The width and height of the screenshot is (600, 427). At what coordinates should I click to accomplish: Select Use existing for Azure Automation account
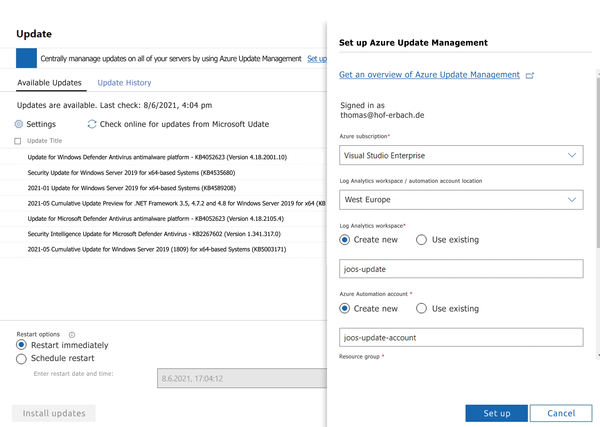click(x=421, y=308)
